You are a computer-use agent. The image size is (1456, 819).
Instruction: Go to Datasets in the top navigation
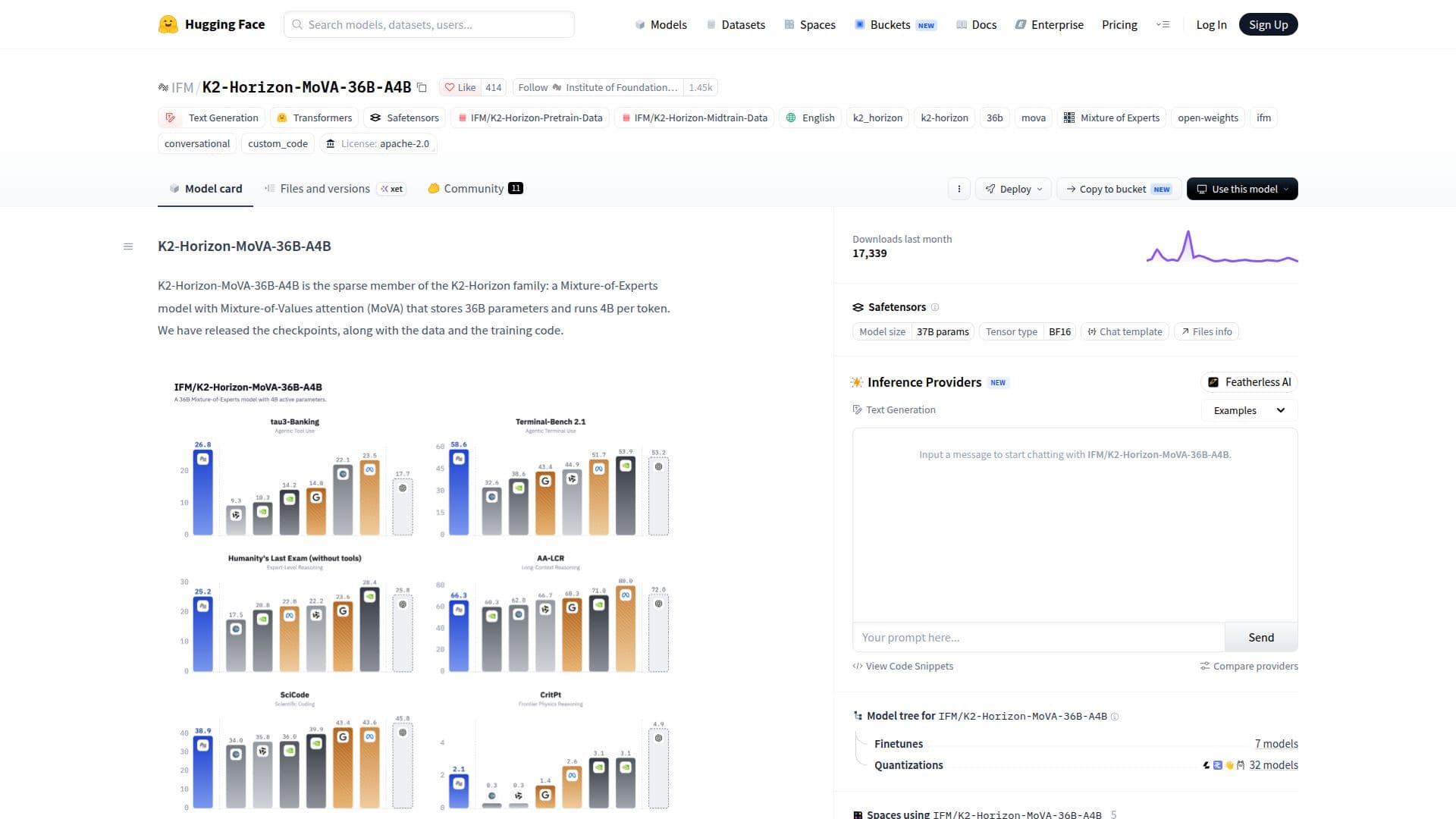[x=736, y=24]
